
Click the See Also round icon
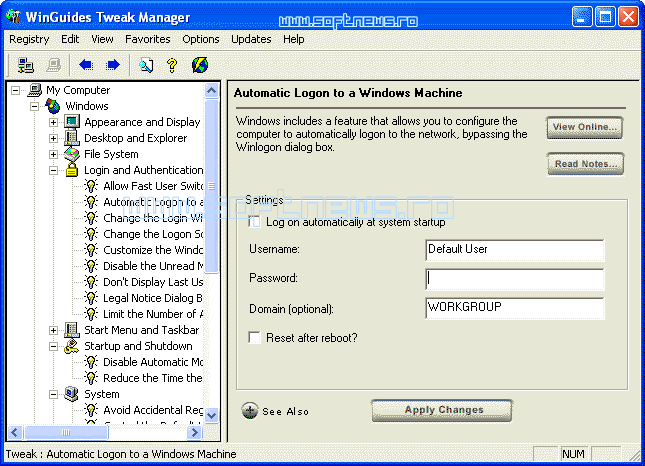click(250, 410)
